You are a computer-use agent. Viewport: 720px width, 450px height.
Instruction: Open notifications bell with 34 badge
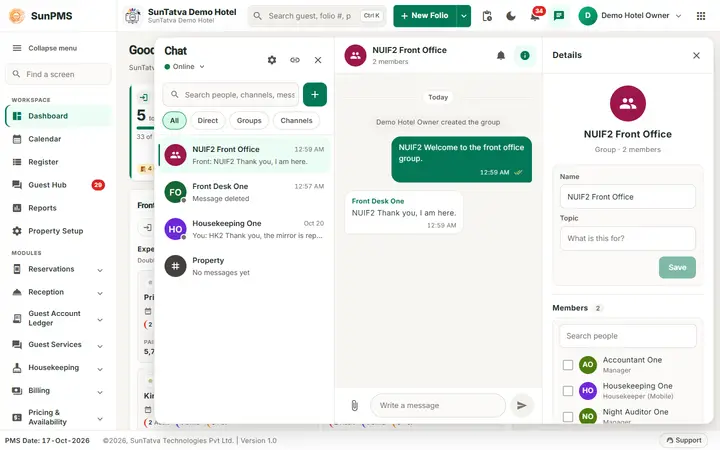click(535, 15)
